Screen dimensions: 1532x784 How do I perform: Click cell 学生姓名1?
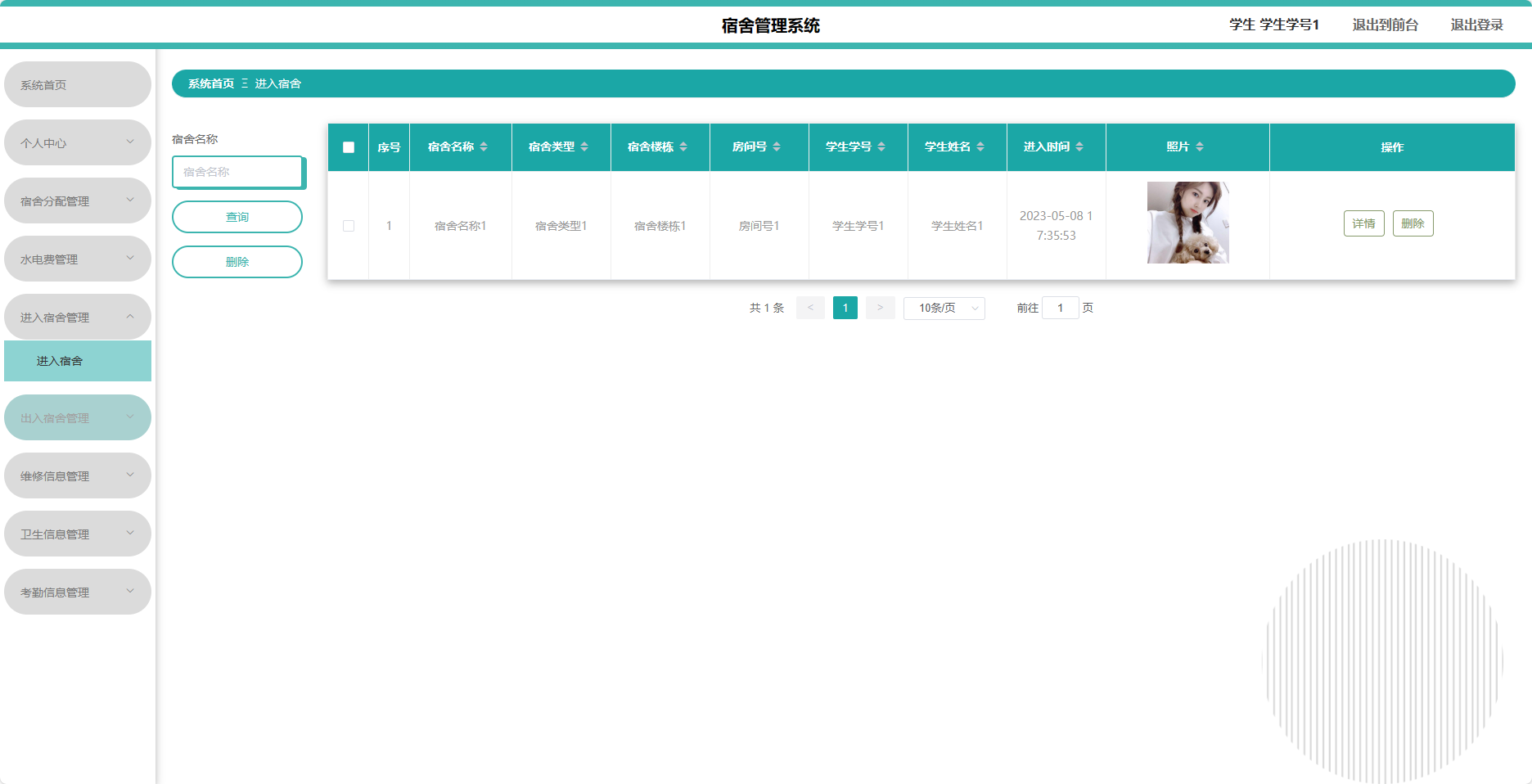[x=957, y=226]
